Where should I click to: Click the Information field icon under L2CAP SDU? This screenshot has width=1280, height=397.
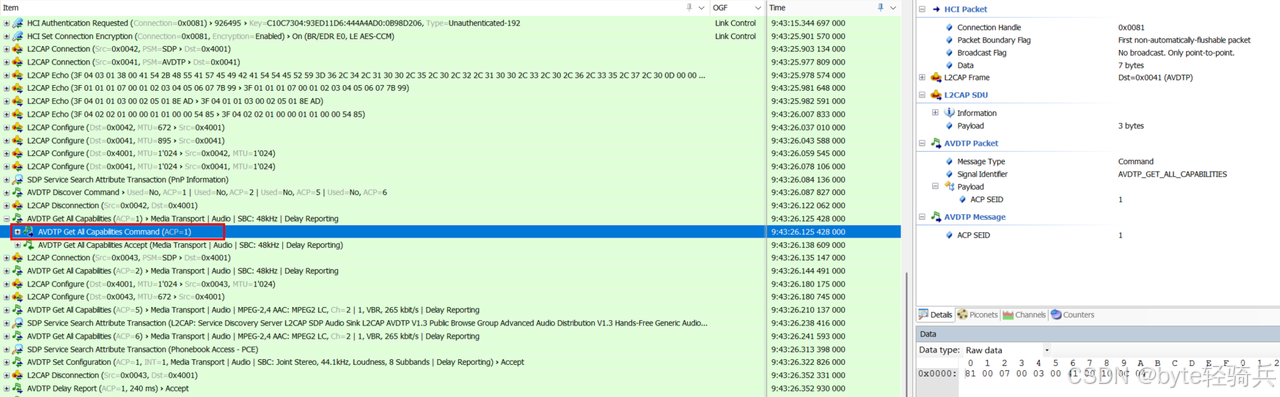click(949, 113)
